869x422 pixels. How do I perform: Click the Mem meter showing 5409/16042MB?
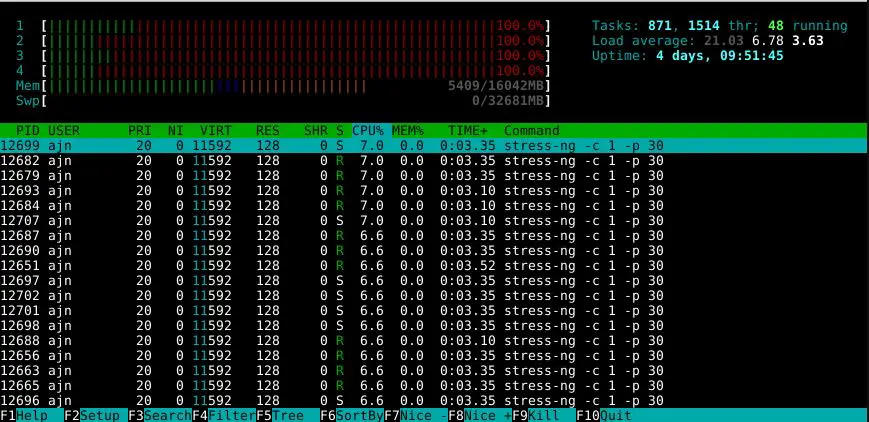(x=296, y=86)
